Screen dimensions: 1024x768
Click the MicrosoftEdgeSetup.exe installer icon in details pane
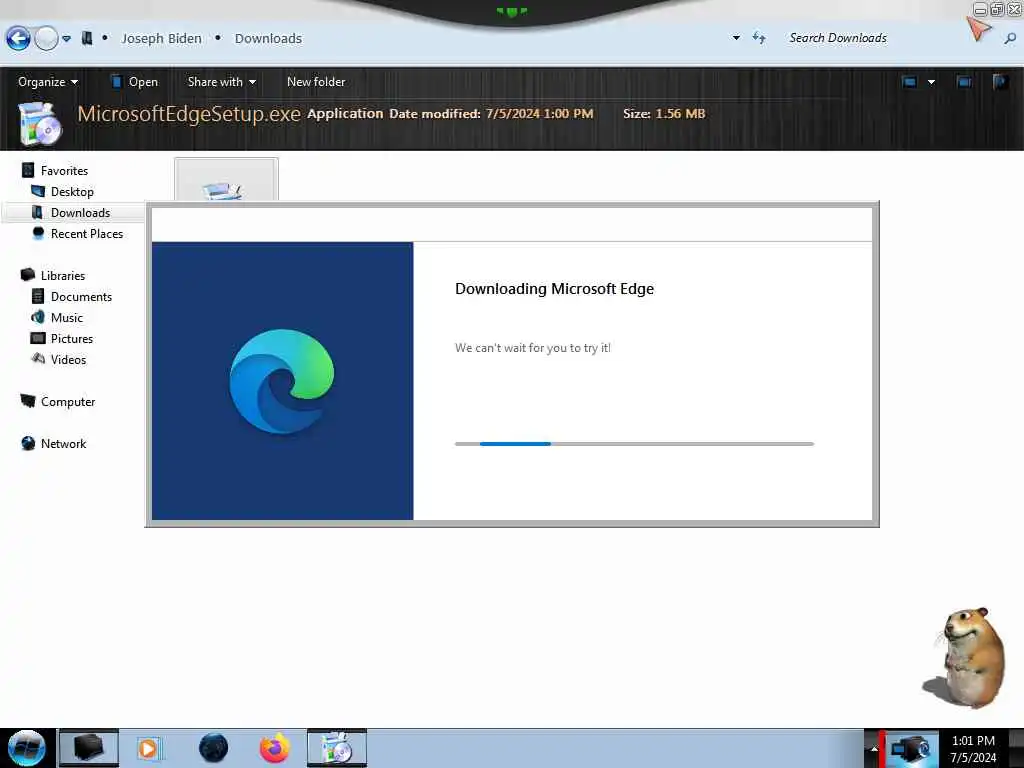pyautogui.click(x=40, y=122)
